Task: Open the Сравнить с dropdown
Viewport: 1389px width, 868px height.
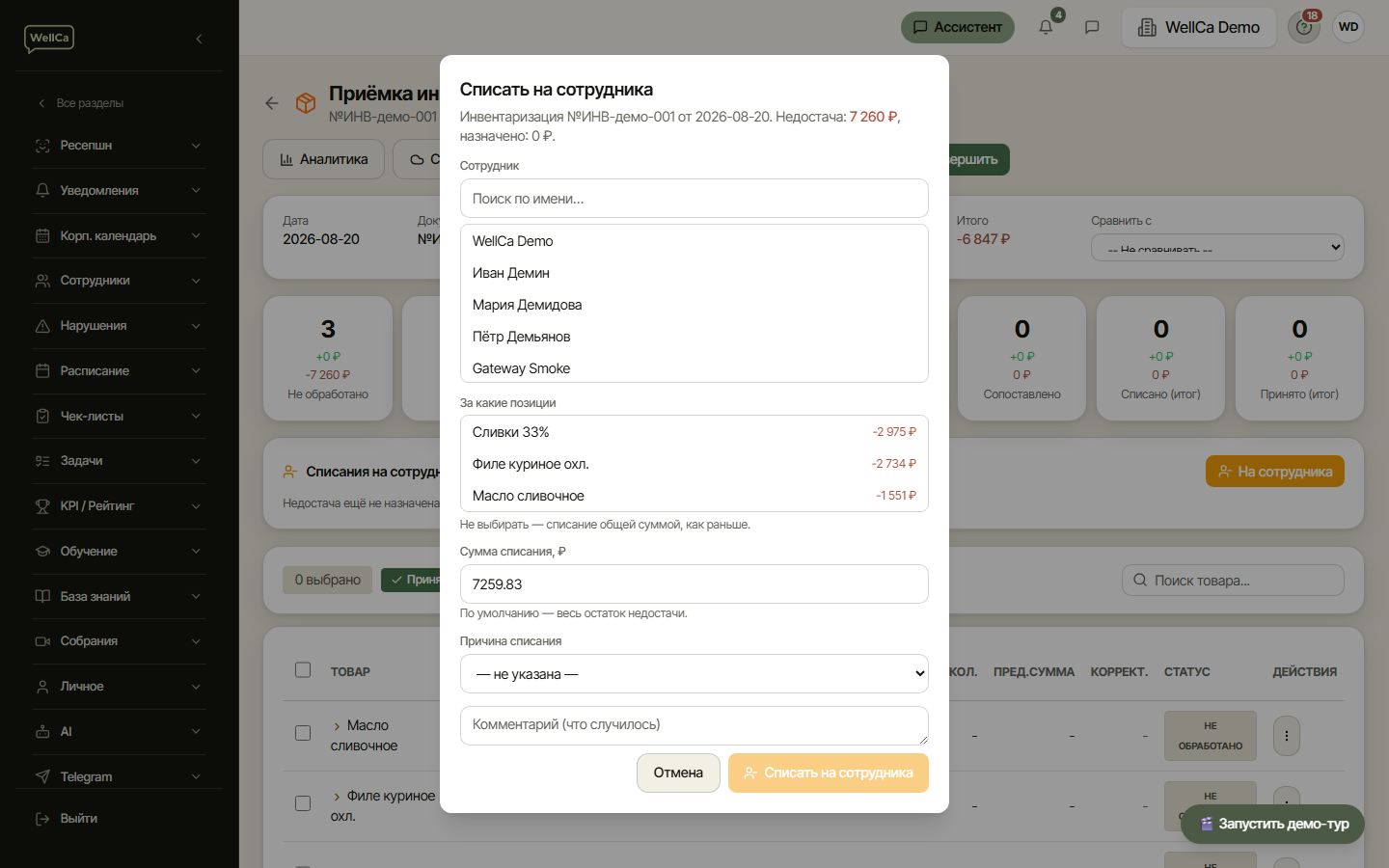Action: click(1217, 248)
